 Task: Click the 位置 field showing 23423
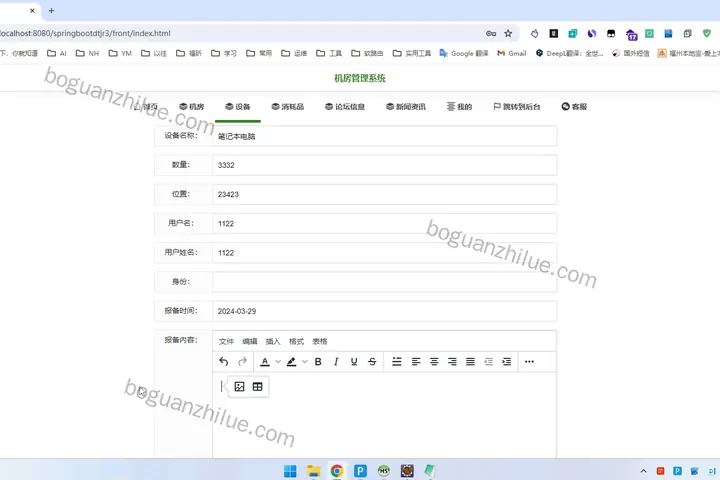pyautogui.click(x=384, y=195)
